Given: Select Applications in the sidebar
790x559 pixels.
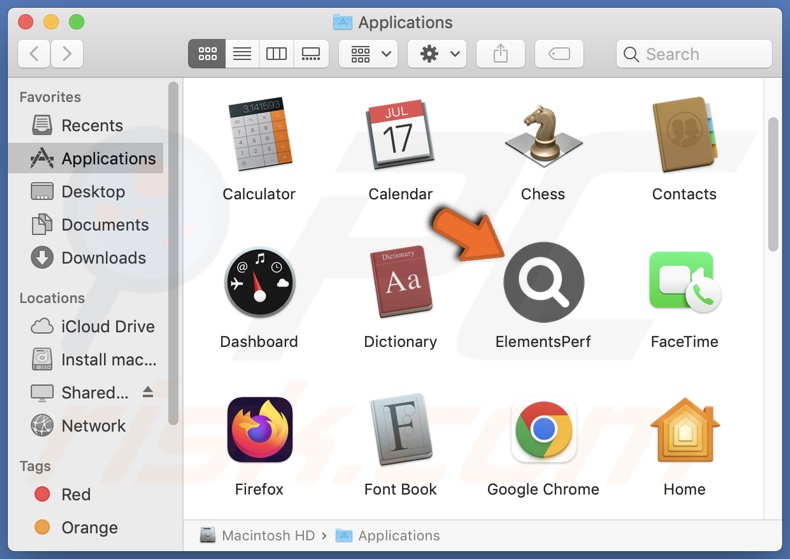Looking at the screenshot, I should (86, 158).
